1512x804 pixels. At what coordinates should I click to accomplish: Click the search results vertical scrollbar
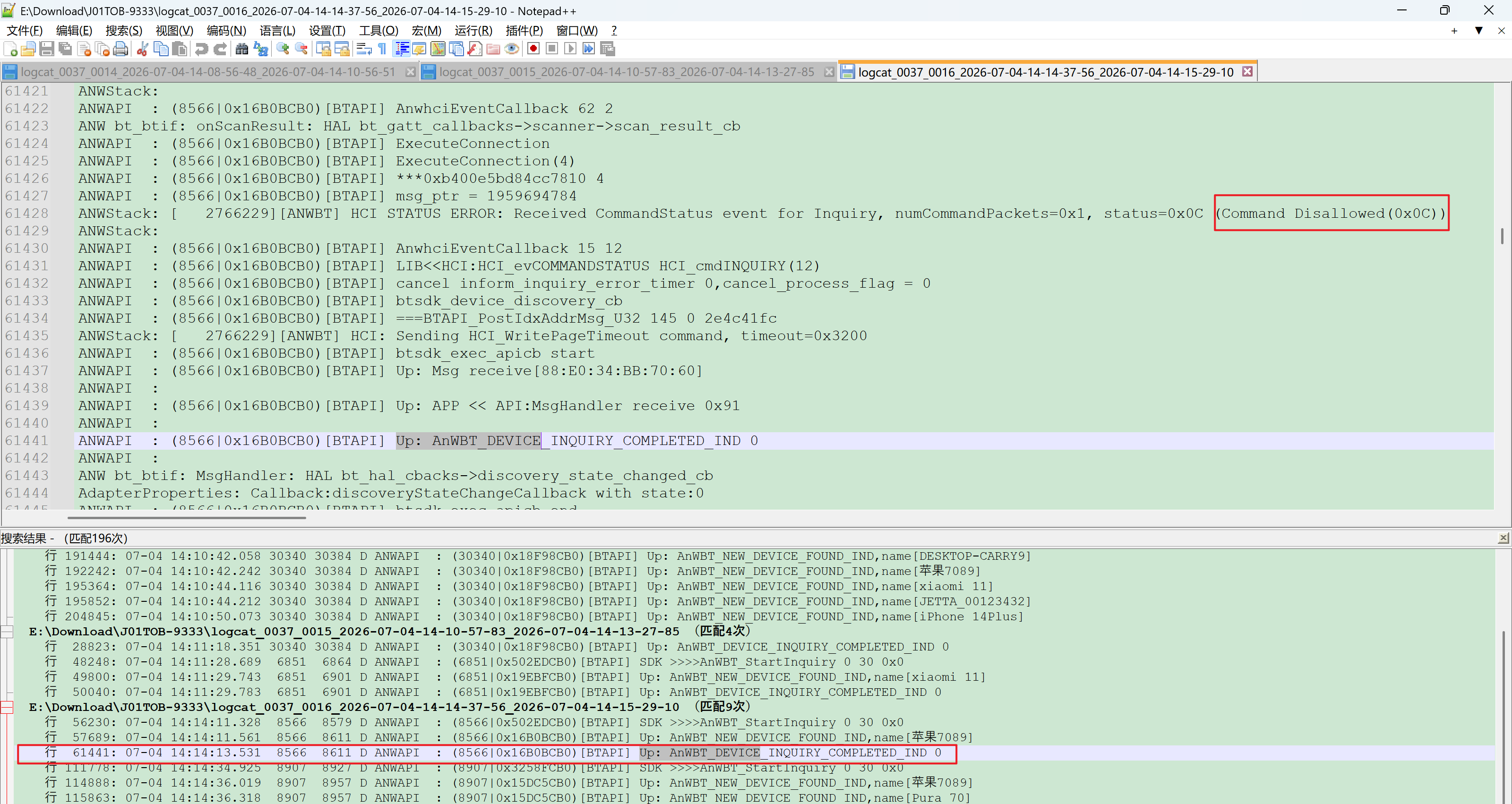click(1503, 716)
